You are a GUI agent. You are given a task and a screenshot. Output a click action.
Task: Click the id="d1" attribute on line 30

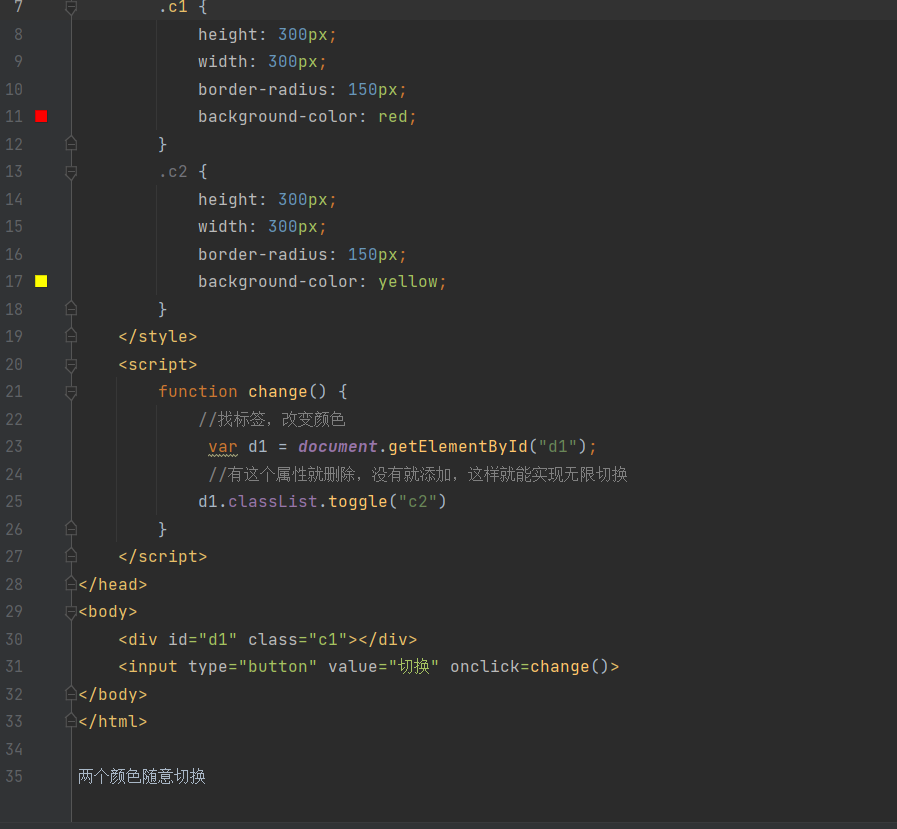203,639
